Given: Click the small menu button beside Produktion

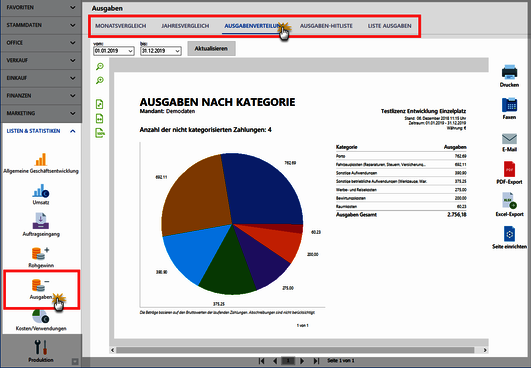Looking at the screenshot, I should point(75,362).
